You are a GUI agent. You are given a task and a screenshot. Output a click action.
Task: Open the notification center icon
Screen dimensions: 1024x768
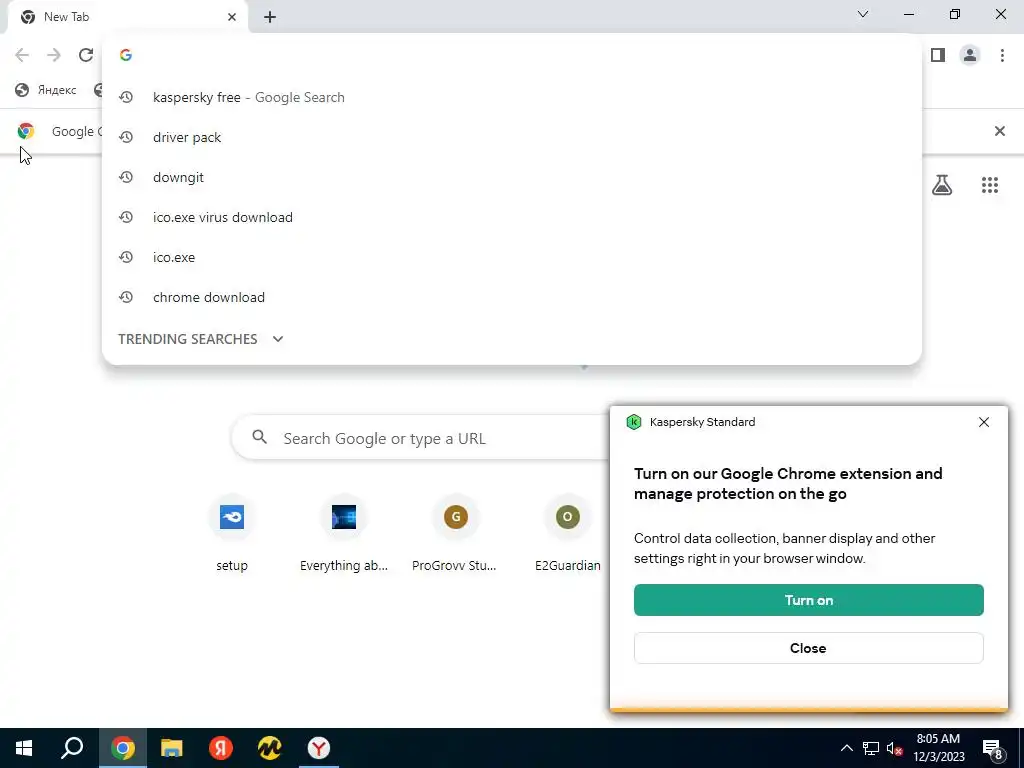coord(993,748)
